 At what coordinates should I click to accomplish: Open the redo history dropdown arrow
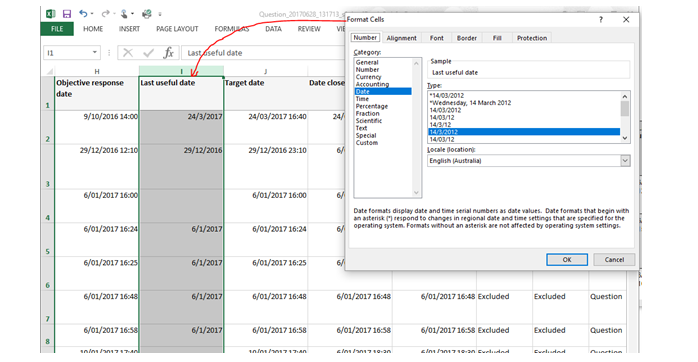click(x=114, y=14)
